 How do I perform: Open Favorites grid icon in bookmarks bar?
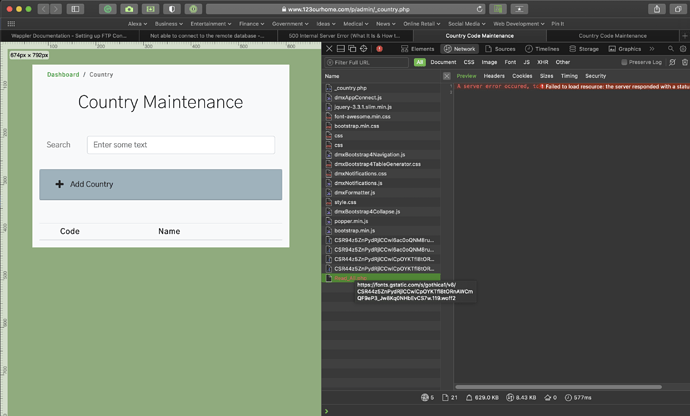click(11, 24)
